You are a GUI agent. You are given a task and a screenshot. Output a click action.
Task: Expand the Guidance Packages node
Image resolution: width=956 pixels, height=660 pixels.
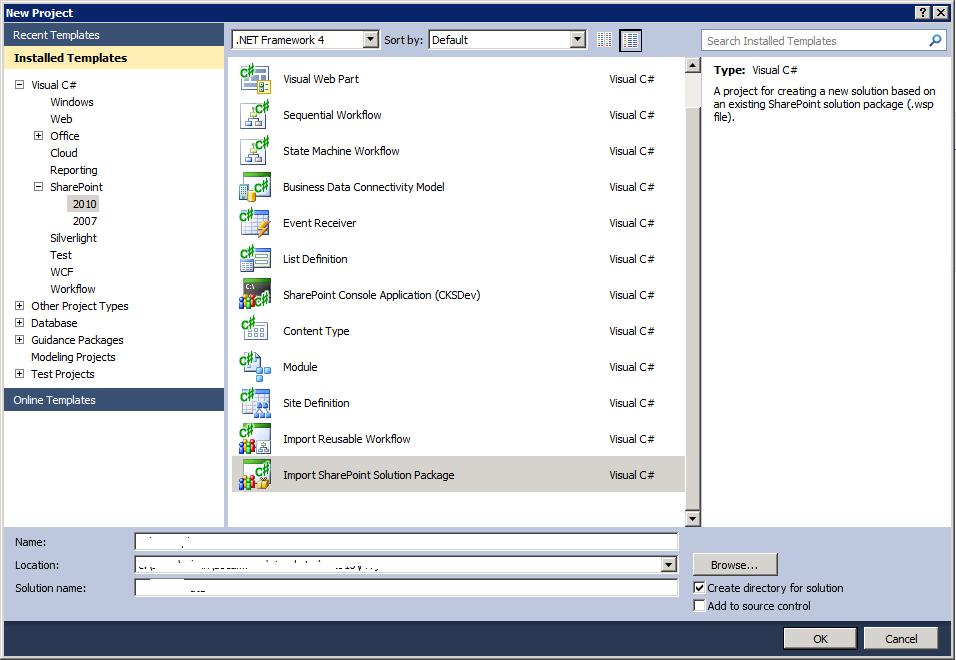coord(20,339)
